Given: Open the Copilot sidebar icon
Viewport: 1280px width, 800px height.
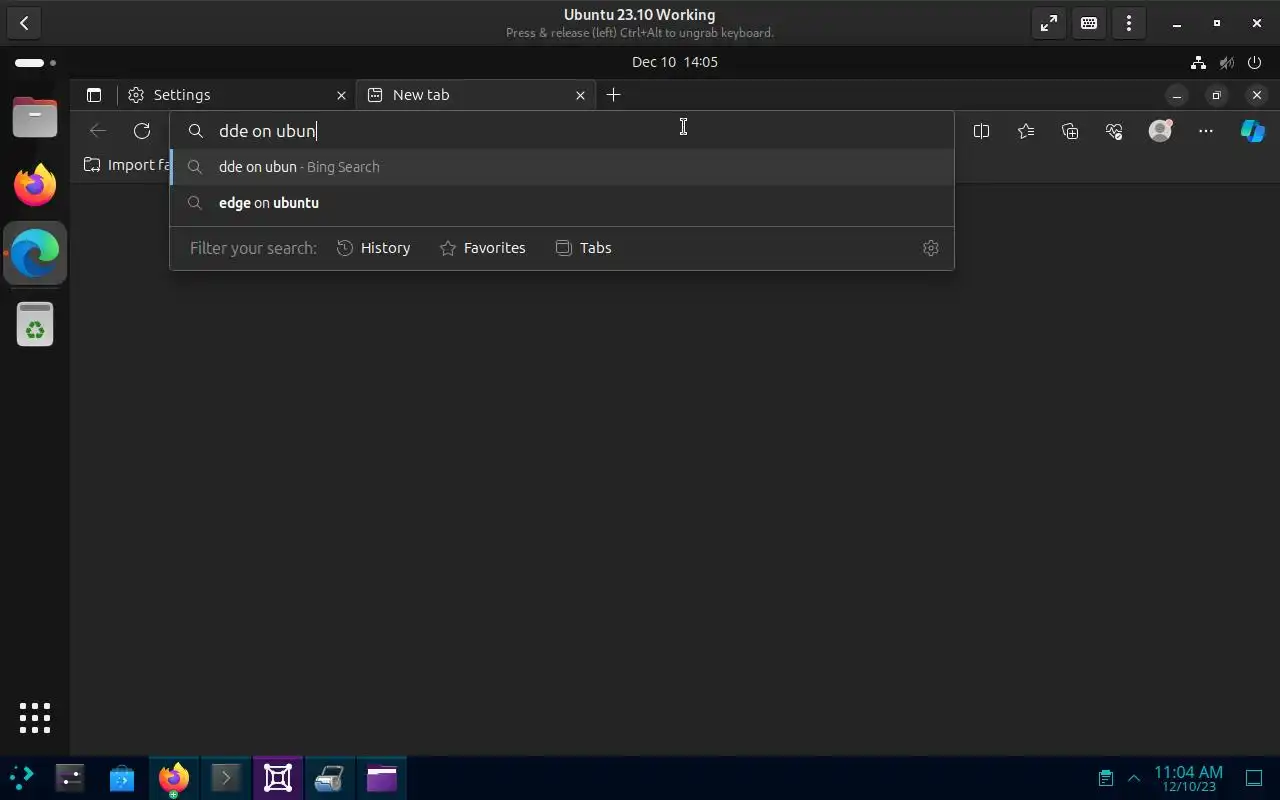Looking at the screenshot, I should point(1252,131).
